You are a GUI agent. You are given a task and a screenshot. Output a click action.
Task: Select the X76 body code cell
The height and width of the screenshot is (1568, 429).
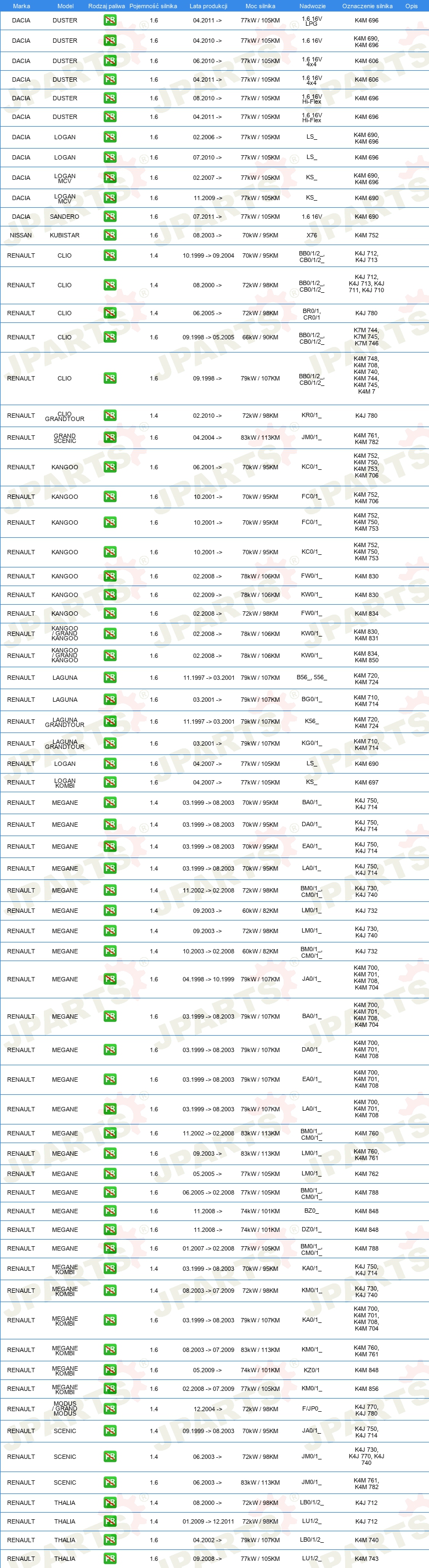click(312, 235)
